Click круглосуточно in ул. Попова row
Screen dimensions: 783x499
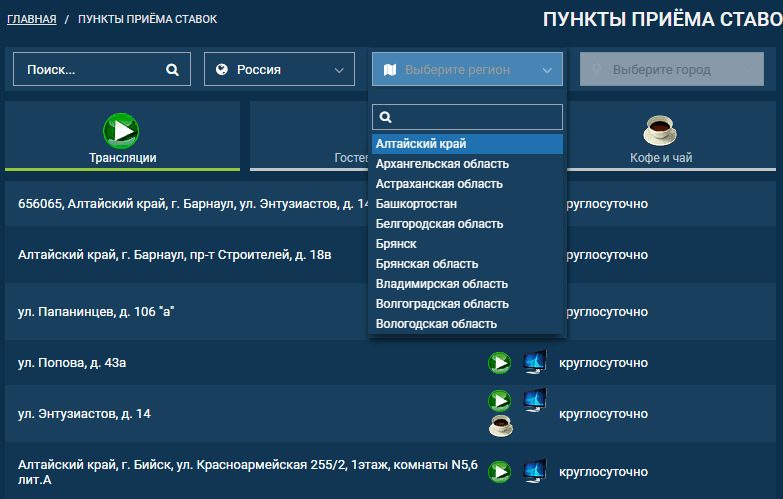tap(603, 363)
